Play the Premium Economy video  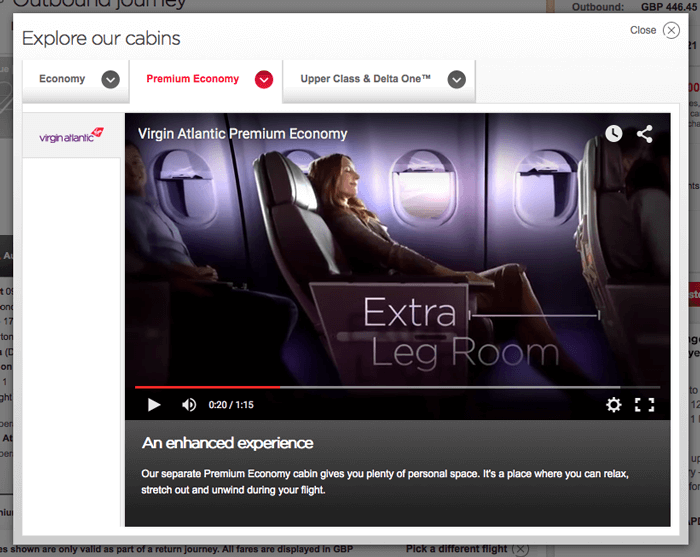tap(154, 404)
